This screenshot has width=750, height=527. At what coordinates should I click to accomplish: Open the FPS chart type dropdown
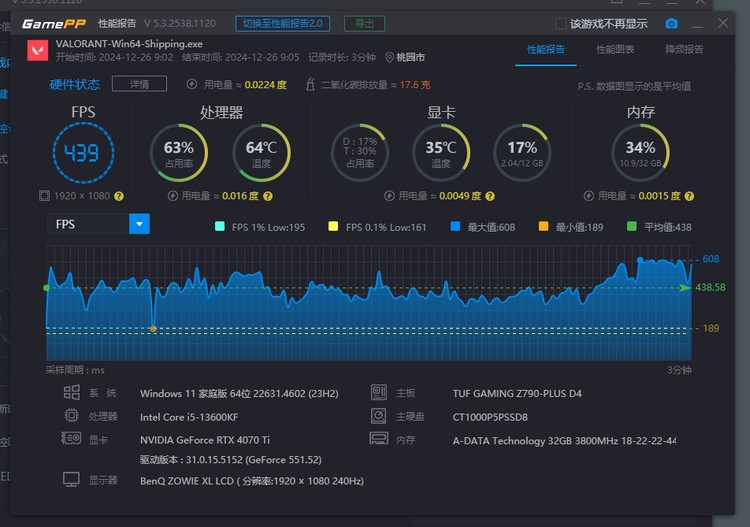click(x=139, y=224)
